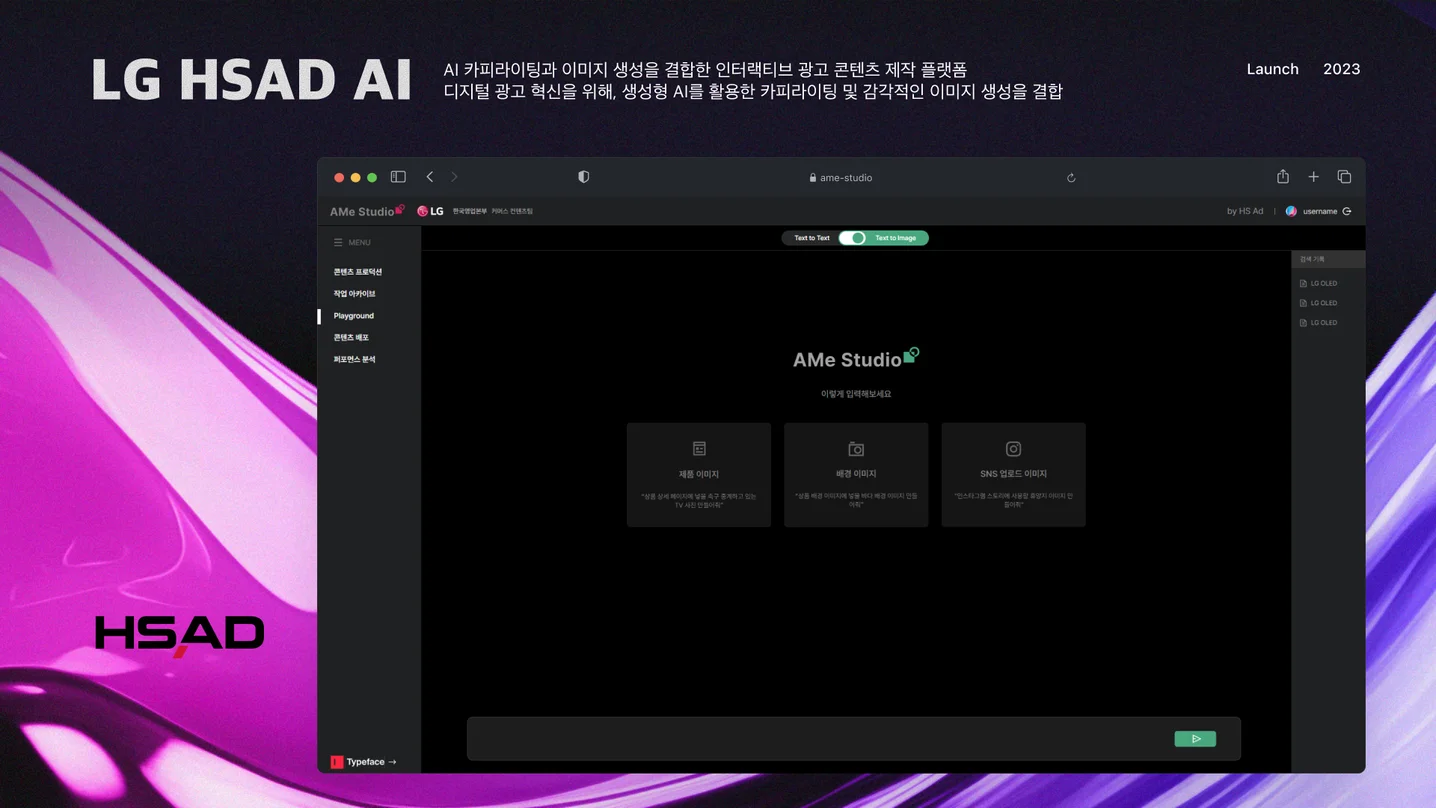Viewport: 1436px width, 808px height.
Task: Click the username label in header
Action: pyautogui.click(x=1320, y=211)
